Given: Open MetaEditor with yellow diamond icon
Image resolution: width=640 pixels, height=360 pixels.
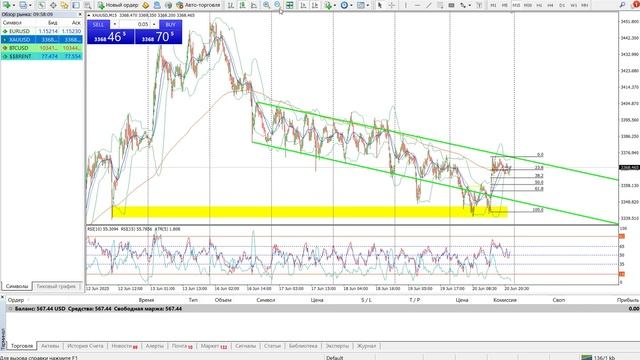Looking at the screenshot, I should [145, 5].
